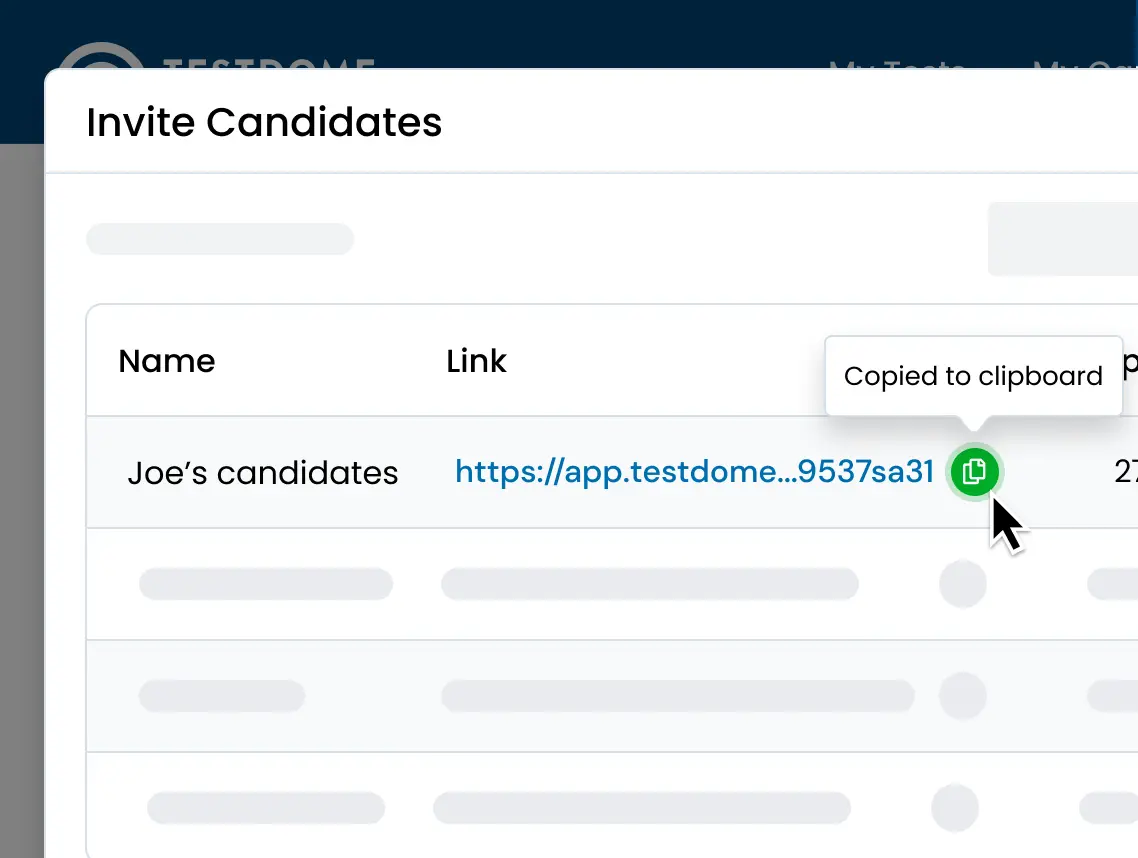Click the circular copy icon in the third row
The image size is (1138, 858).
point(963,696)
